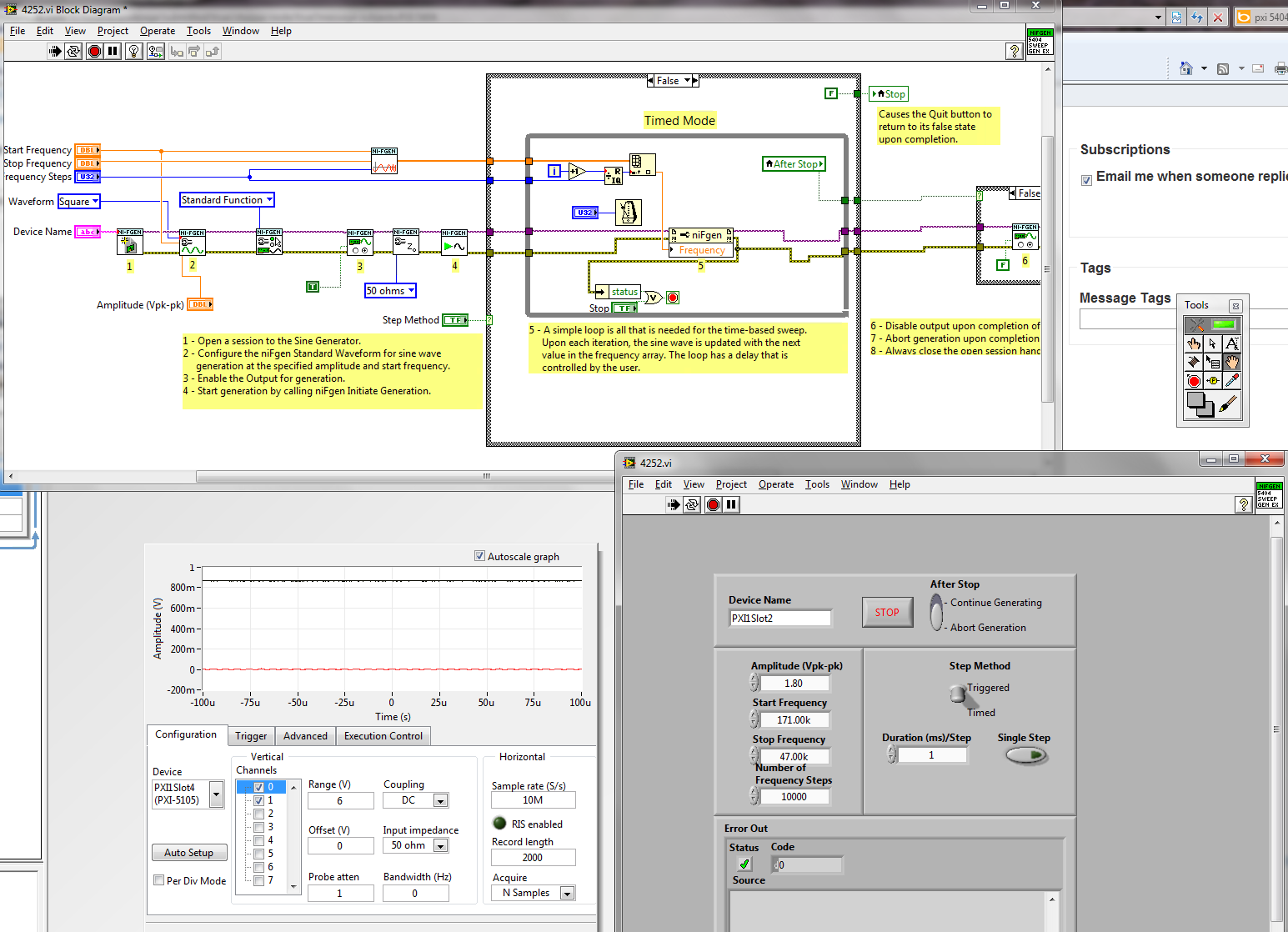Enable channel 3 checkbox

258,827
